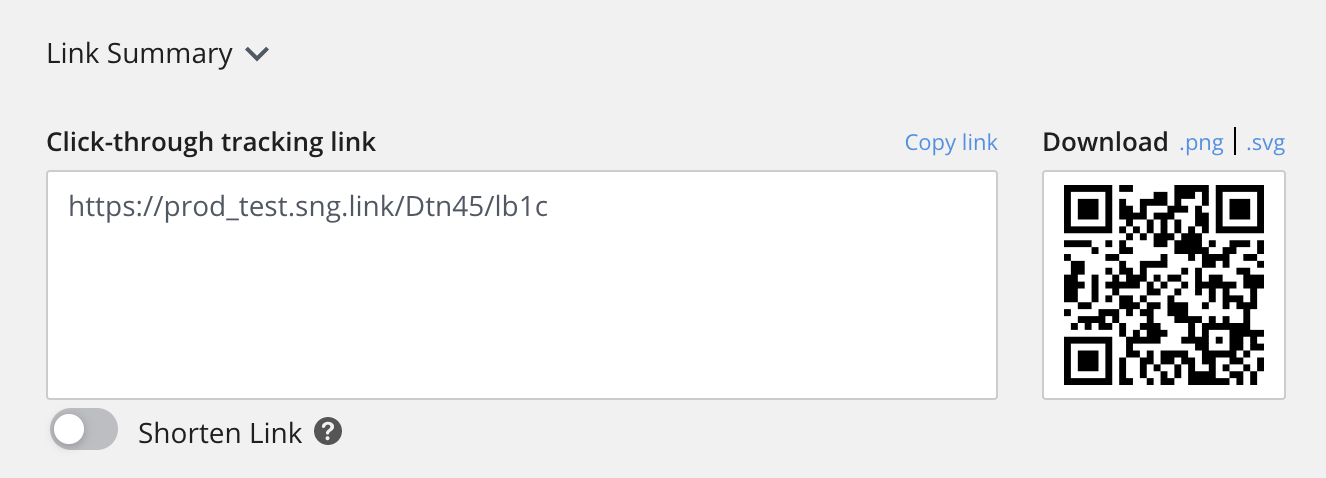
Task: Download the QR code as .png
Action: pos(1201,143)
